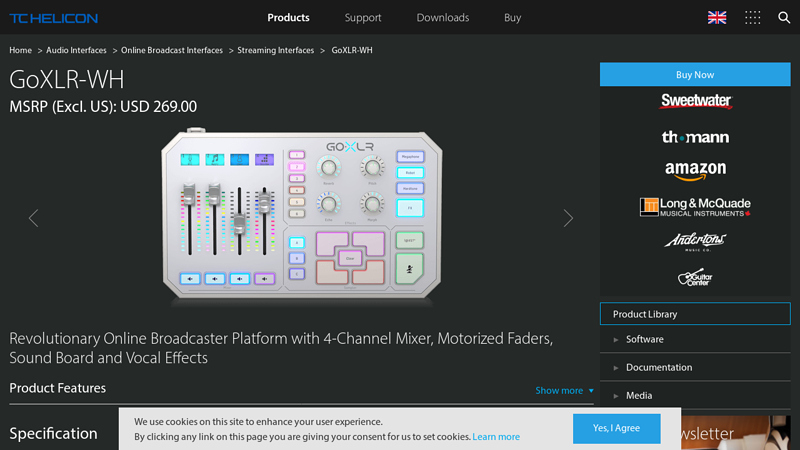Go to Streaming Interfaces breadcrumb
Screen dimensions: 800x450
pyautogui.click(x=276, y=50)
